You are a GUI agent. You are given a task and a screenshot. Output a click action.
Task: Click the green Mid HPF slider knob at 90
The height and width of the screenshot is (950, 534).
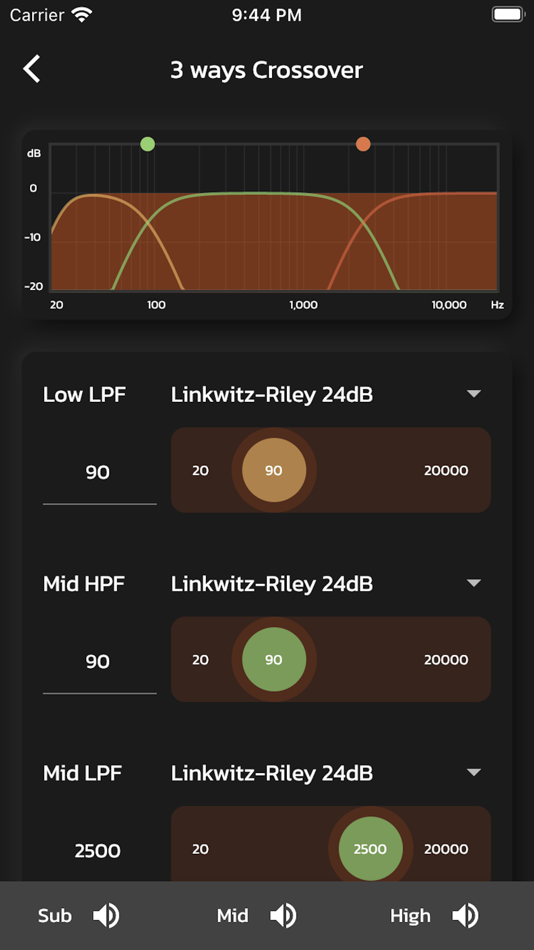click(274, 659)
